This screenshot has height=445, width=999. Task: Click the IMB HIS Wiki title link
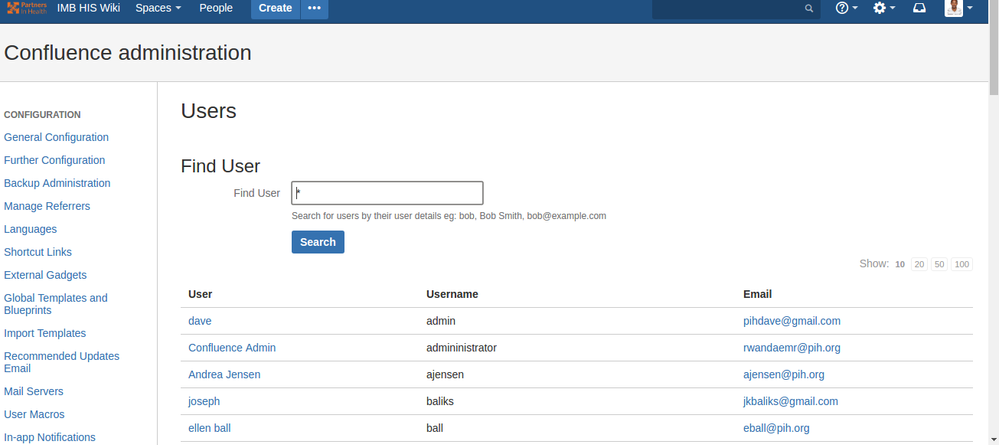click(89, 8)
